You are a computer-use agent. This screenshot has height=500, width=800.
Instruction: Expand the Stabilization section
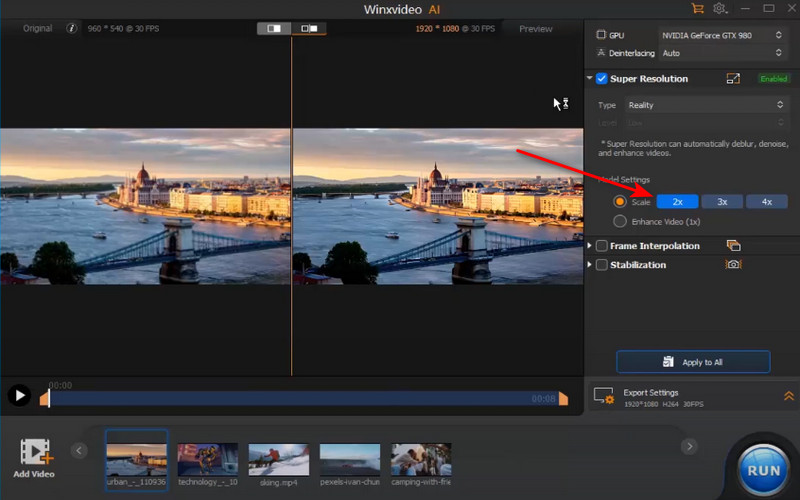[x=589, y=265]
